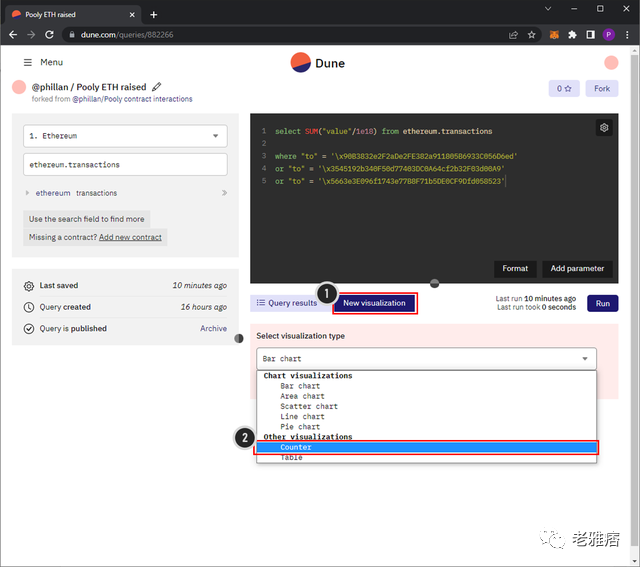Open the MetaMask fox extension icon
Screen dimensions: 640x567
(x=553, y=34)
